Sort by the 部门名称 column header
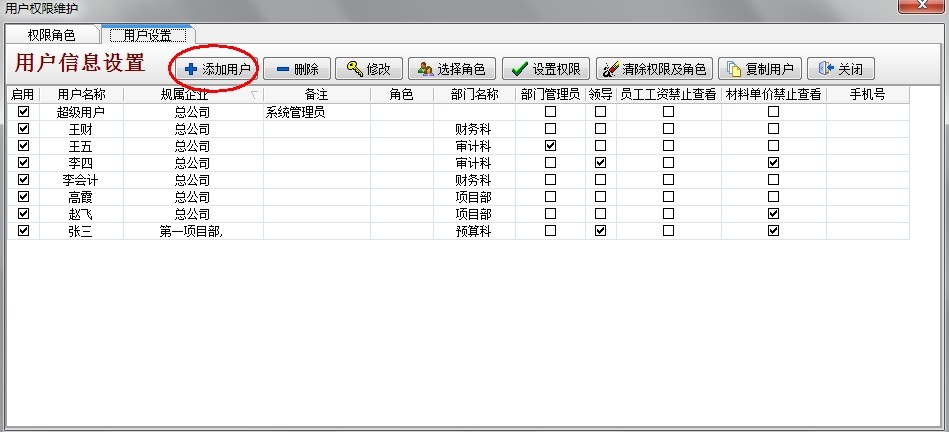Screen dimensions: 949x432 pos(474,95)
